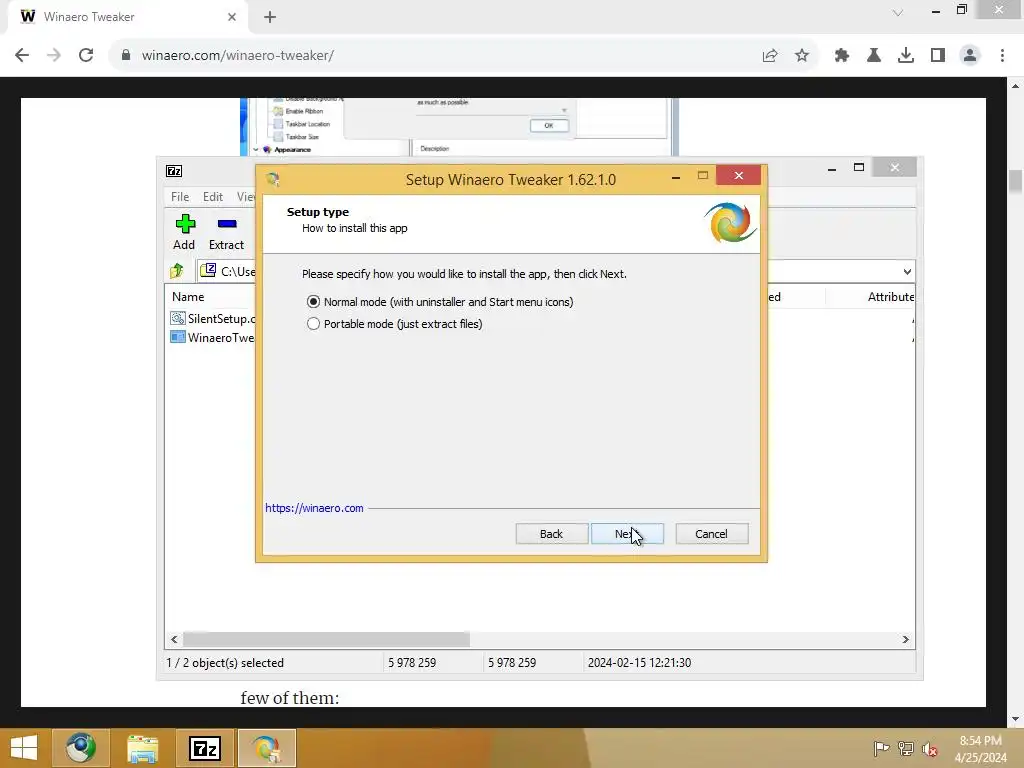Click the taskbar clock and date
1024x768 pixels.
[x=980, y=748]
